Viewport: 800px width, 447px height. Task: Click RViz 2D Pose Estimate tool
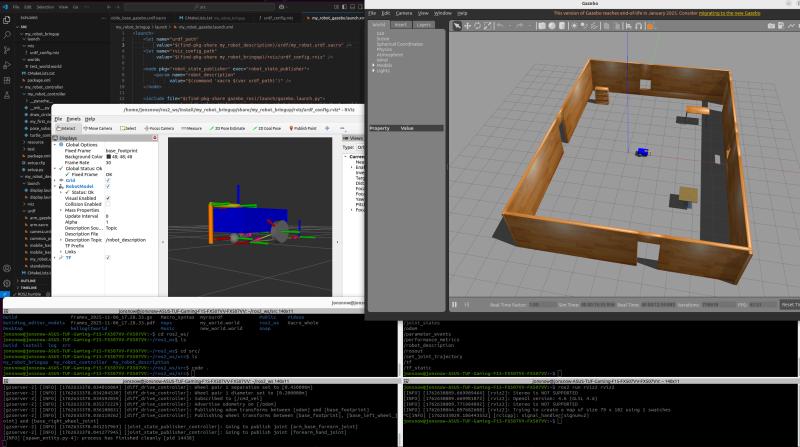(228, 128)
